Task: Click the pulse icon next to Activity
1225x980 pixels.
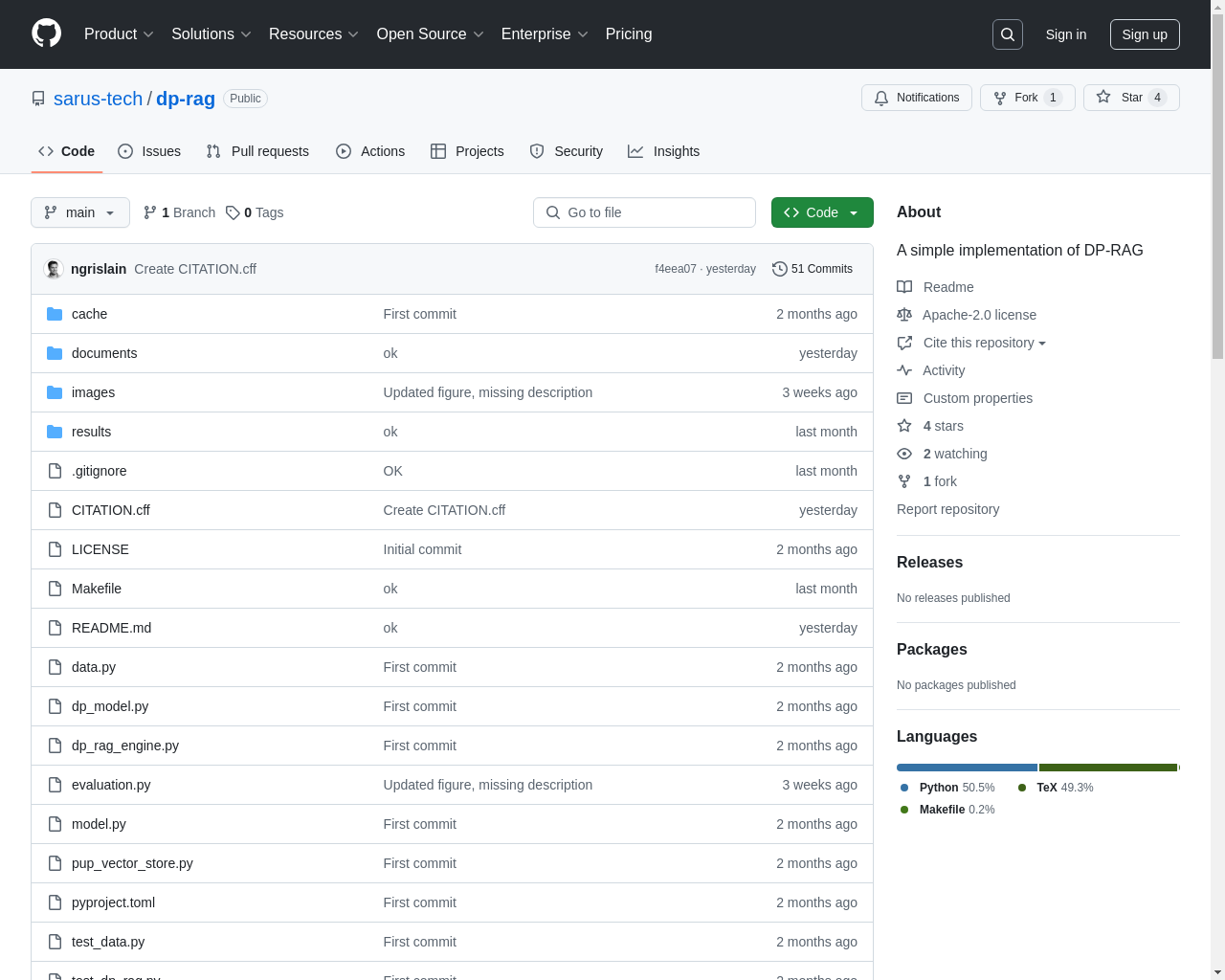Action: 904,370
